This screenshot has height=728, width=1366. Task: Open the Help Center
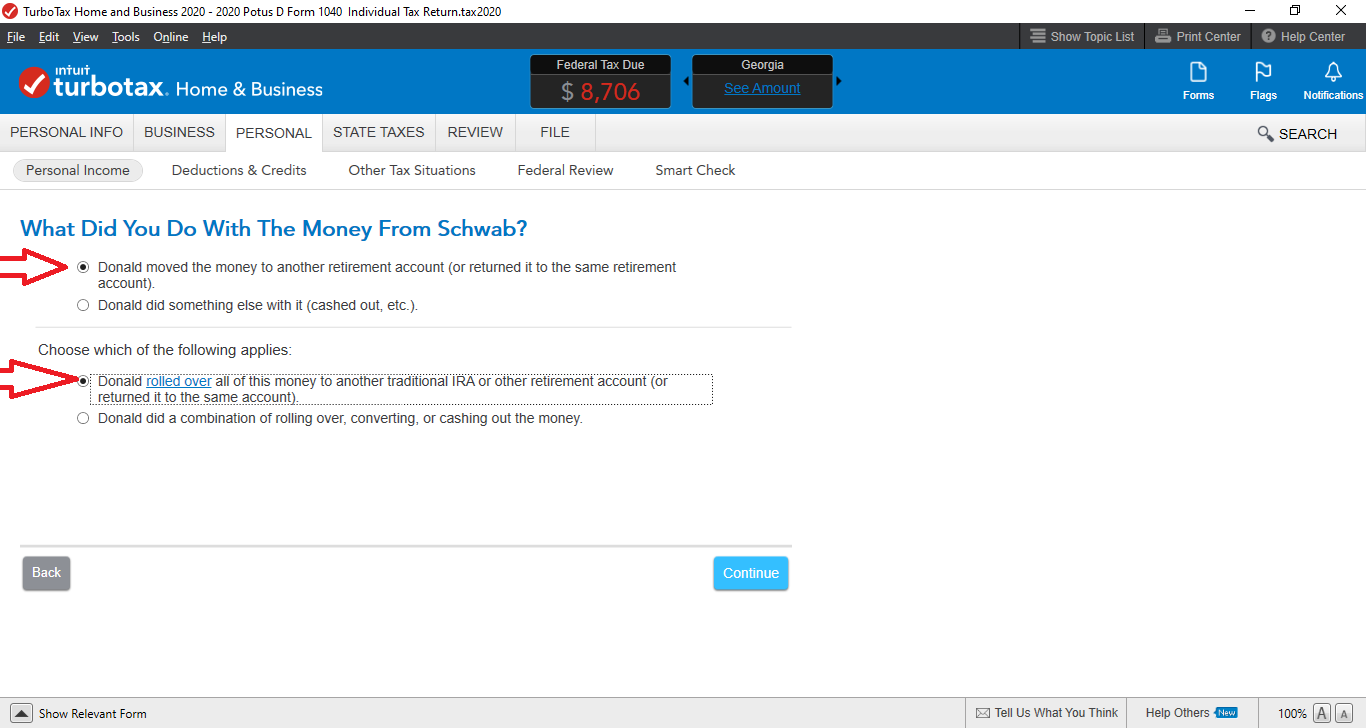(x=1303, y=37)
